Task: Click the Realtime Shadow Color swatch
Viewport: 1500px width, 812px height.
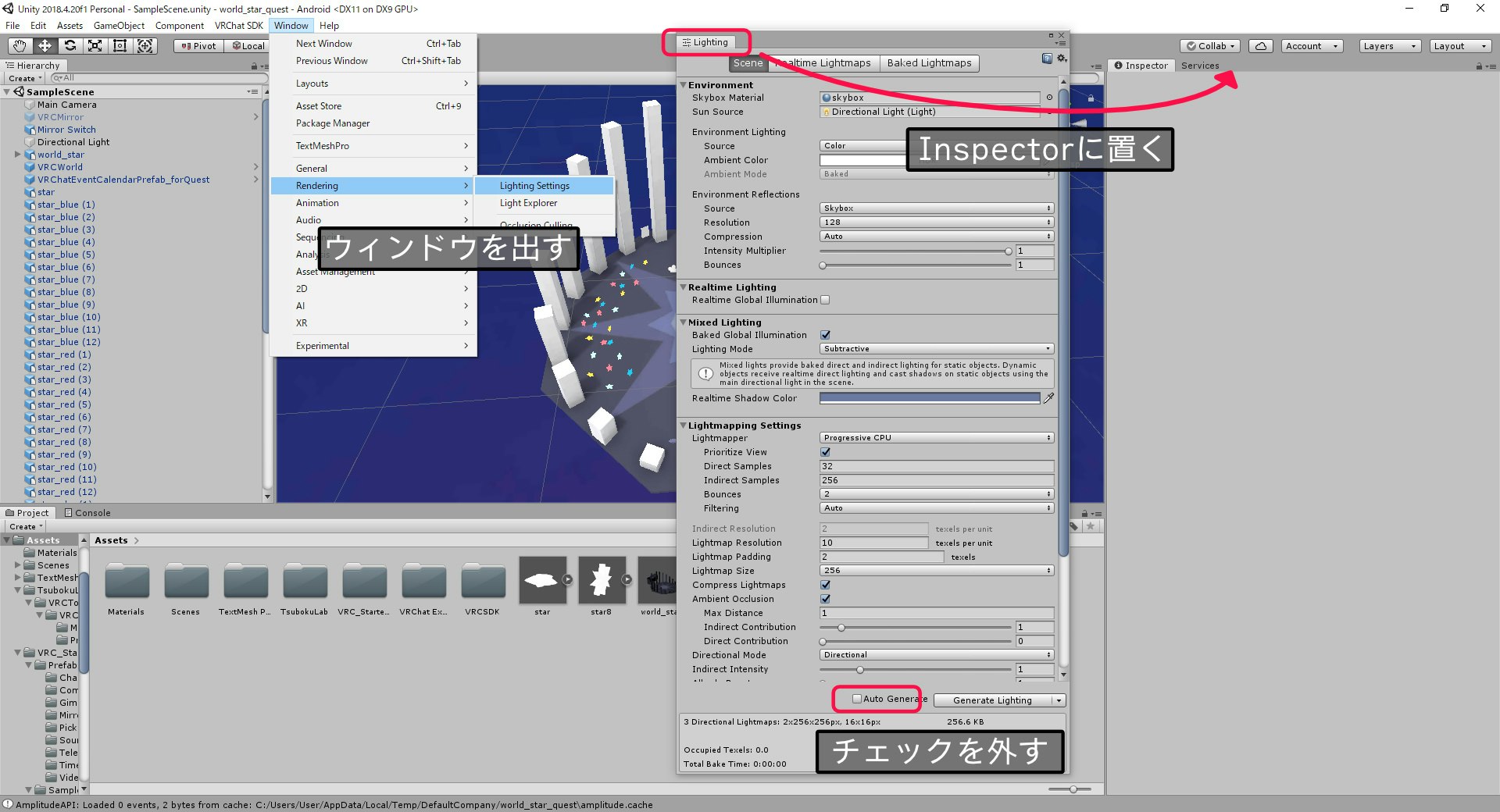Action: click(930, 398)
